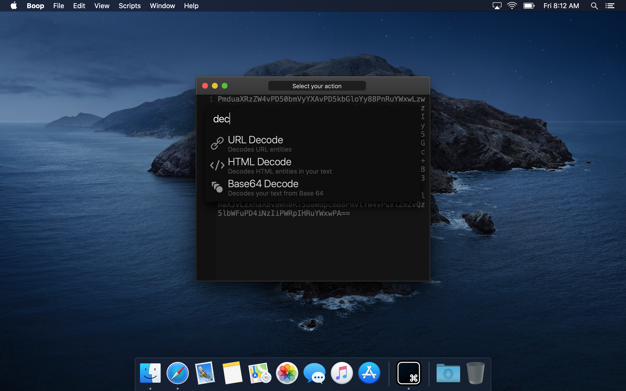Minimize the Boop window with yellow button

pos(215,86)
